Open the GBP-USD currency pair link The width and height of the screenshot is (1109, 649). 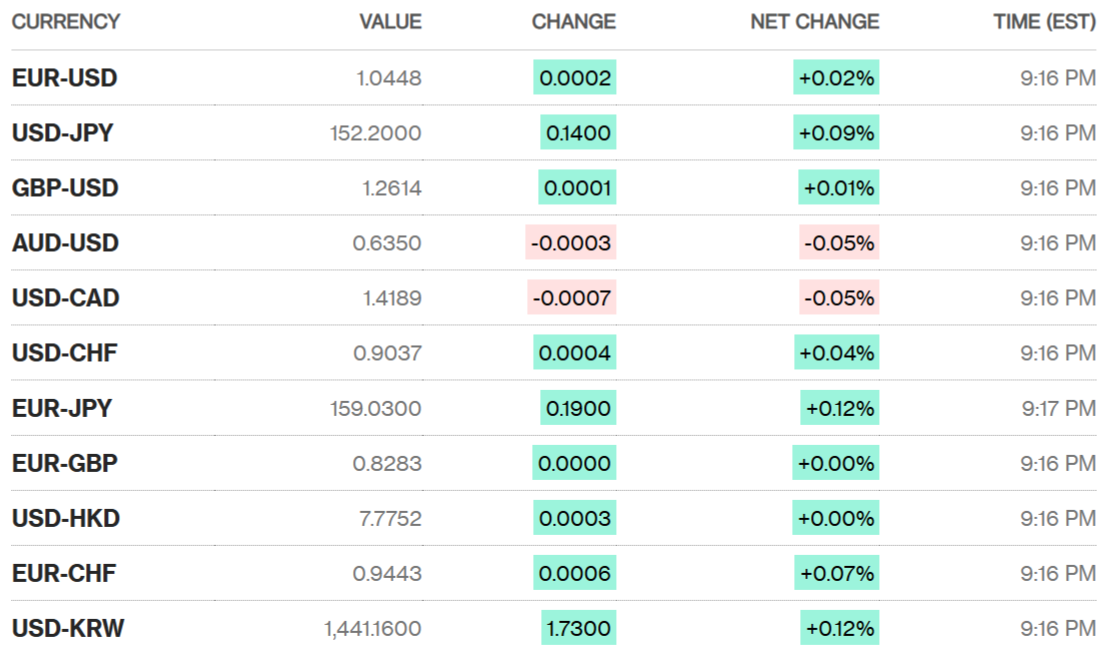65,188
